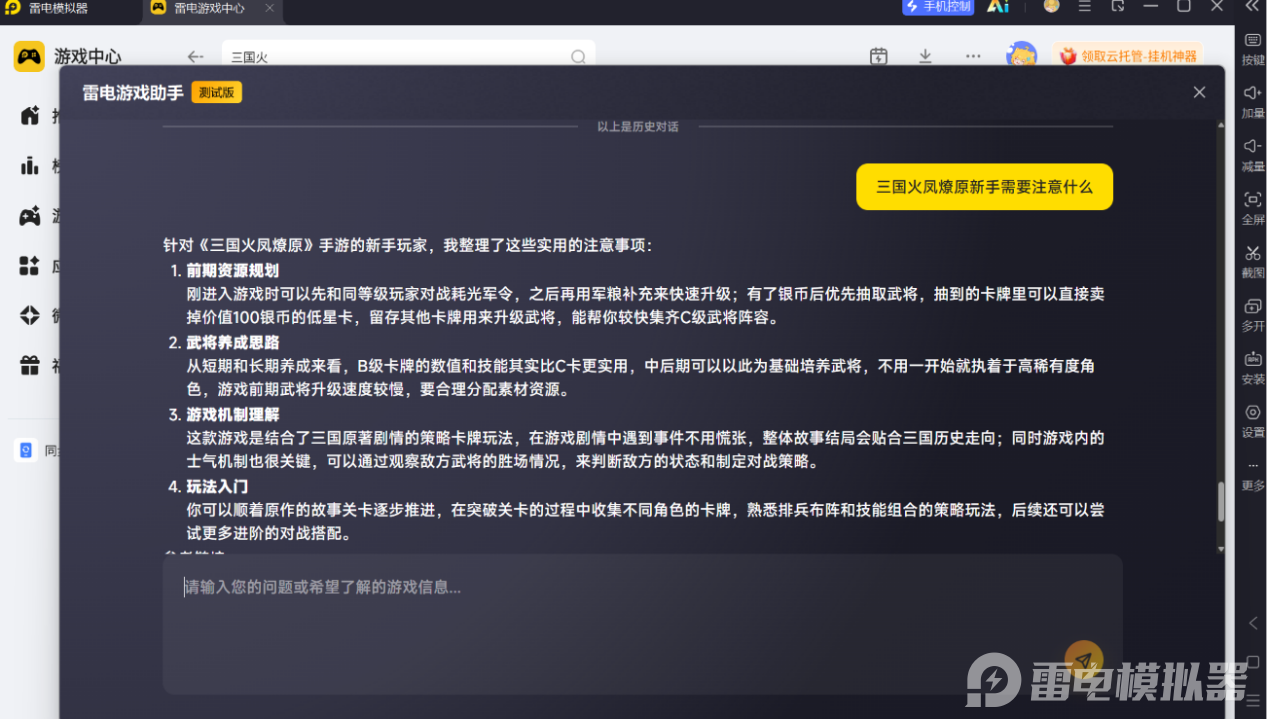Click 领取云托管-挂机神器 banner
Viewport: 1267px width, 719px height.
(1127, 56)
